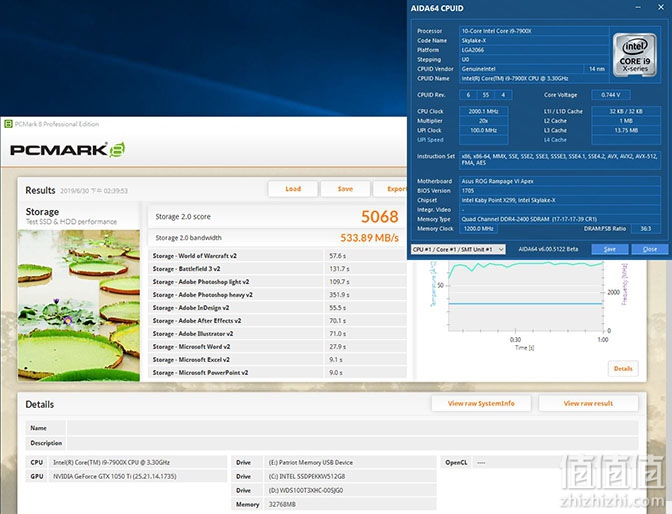The image size is (672, 514).
Task: Click View raw result
Action: coord(588,403)
